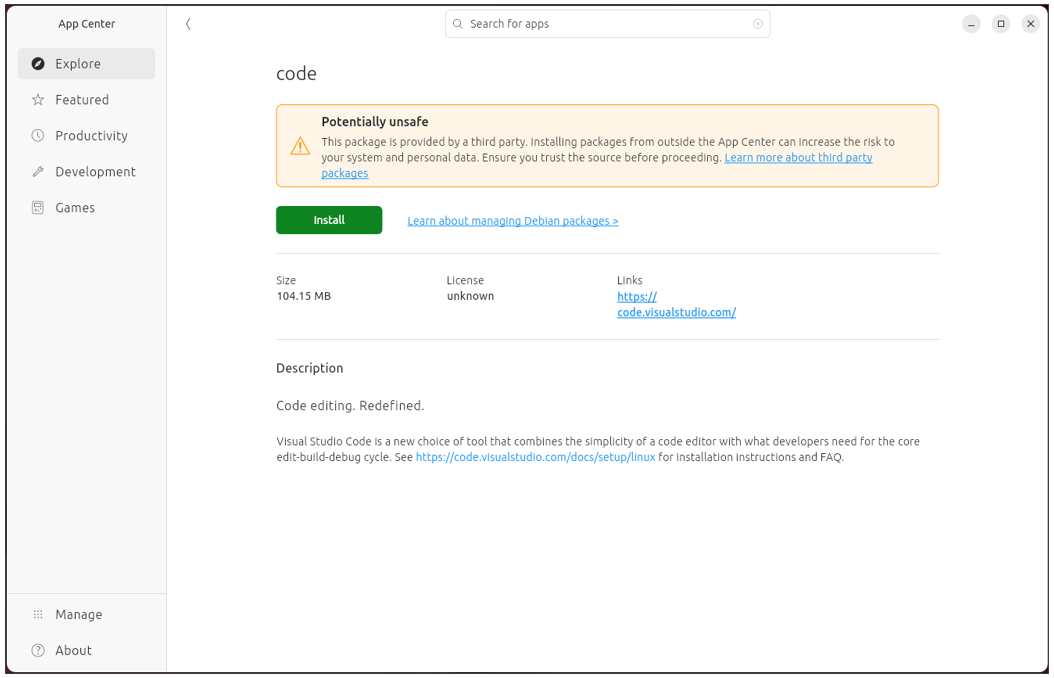Click 'Code editing. Redefined.' text
This screenshot has height=678, width=1054.
(x=350, y=406)
